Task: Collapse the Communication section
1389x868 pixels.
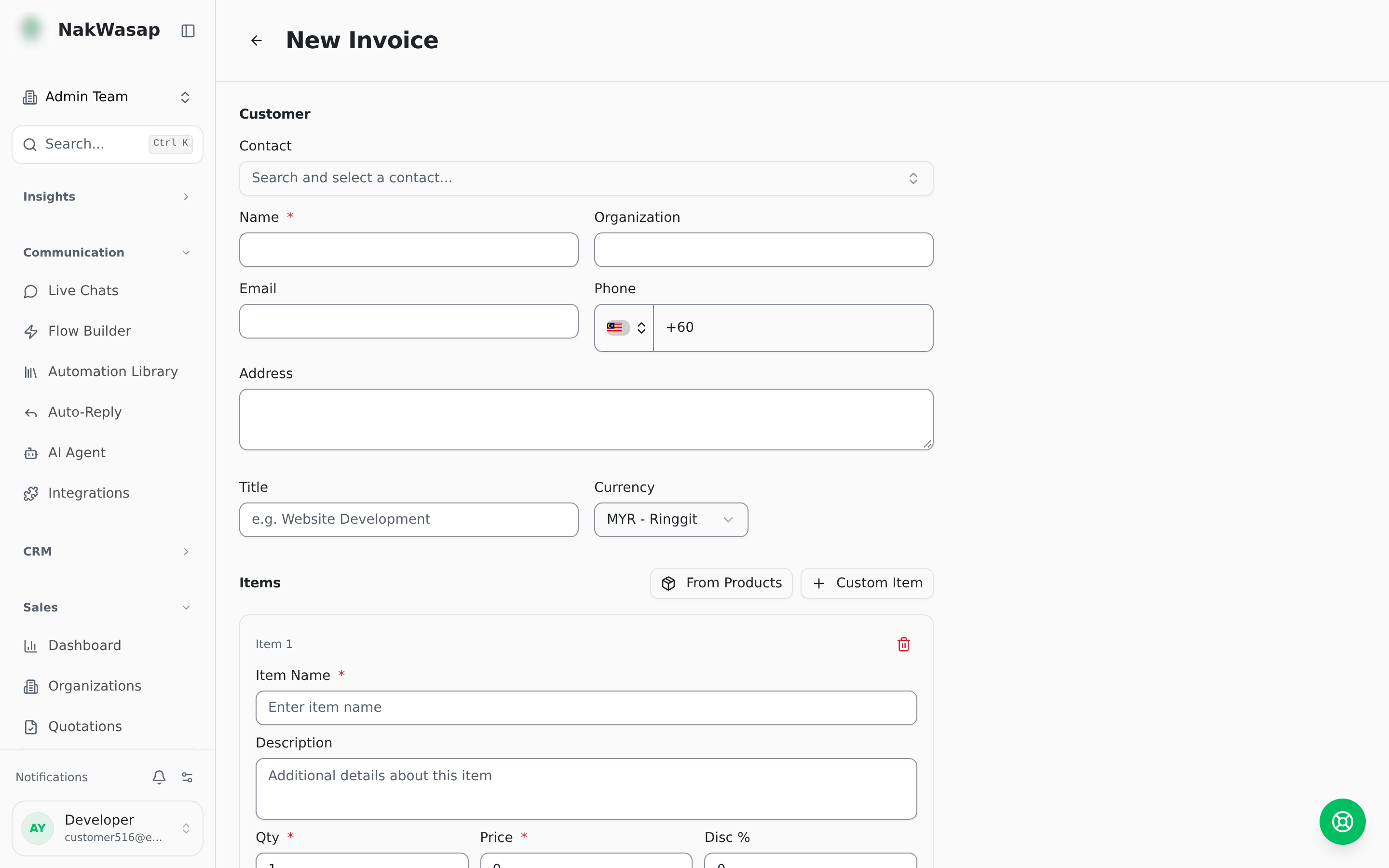Action: [108, 253]
